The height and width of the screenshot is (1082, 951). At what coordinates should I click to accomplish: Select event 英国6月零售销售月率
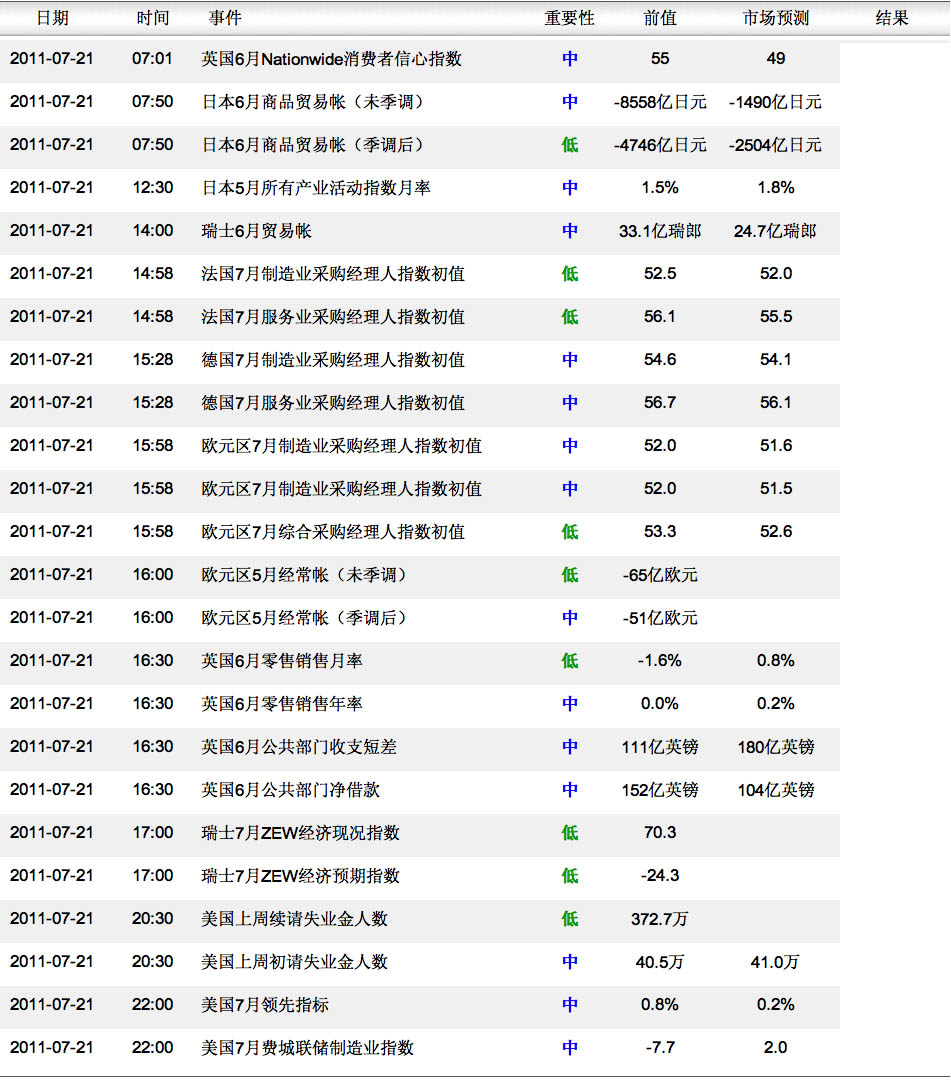click(x=282, y=660)
